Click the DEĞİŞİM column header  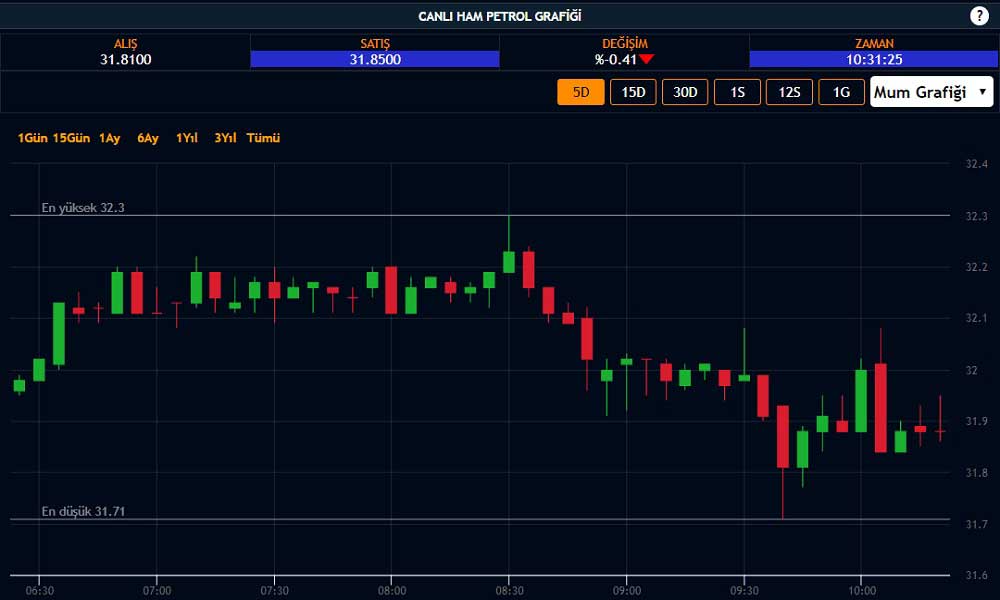[x=625, y=43]
